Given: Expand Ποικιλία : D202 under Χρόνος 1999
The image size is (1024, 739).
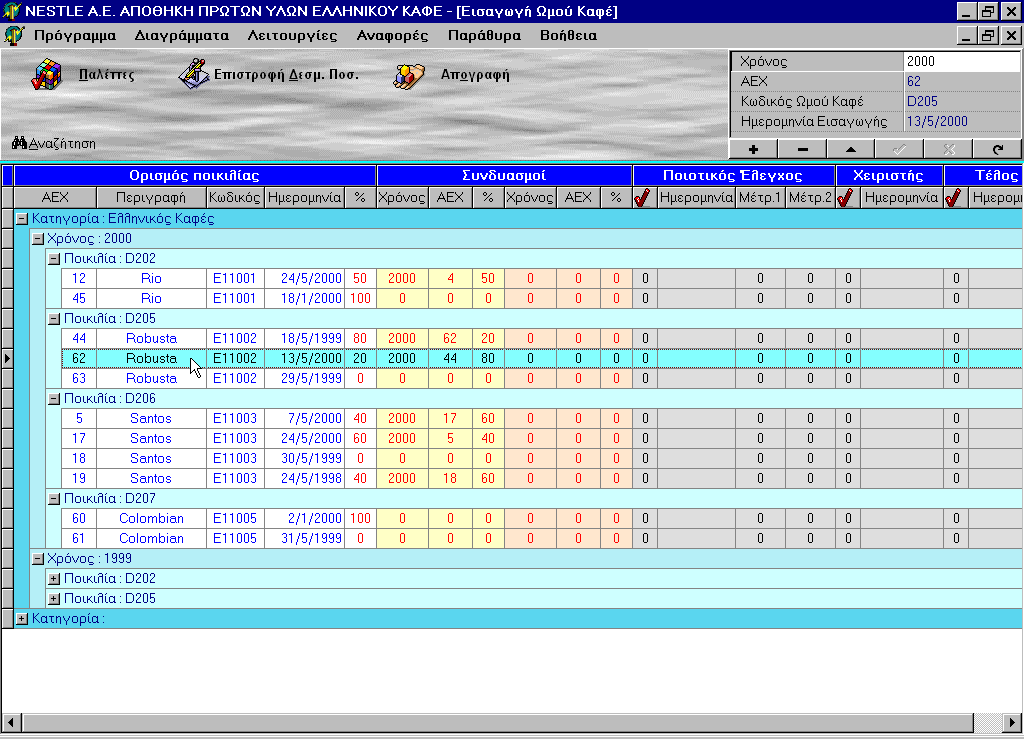Looking at the screenshot, I should (55, 578).
